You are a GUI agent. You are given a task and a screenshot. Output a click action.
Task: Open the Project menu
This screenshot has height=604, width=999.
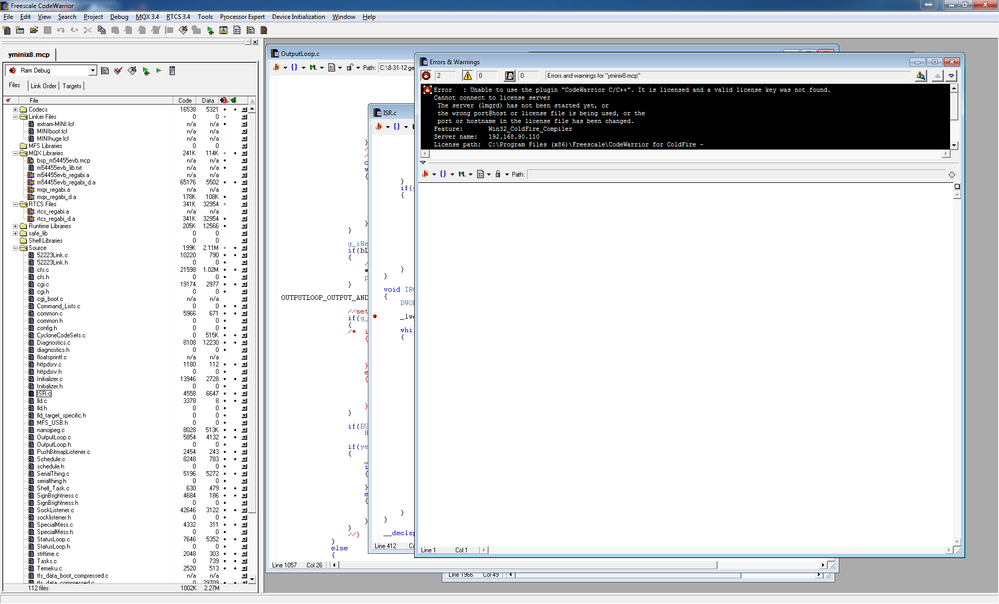[x=93, y=17]
